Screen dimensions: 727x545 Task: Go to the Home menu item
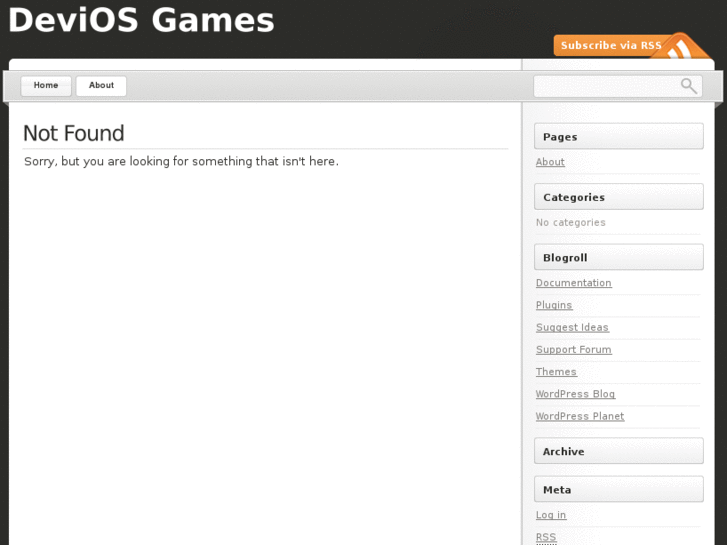[x=46, y=86]
